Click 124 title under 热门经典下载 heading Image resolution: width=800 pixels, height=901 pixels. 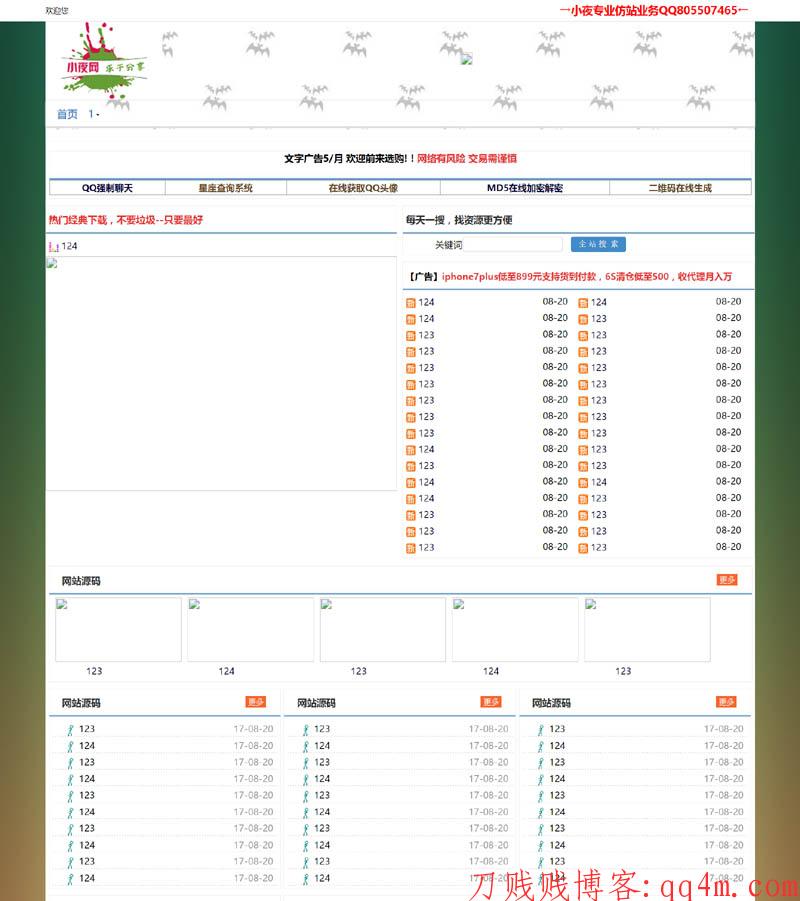(x=70, y=246)
